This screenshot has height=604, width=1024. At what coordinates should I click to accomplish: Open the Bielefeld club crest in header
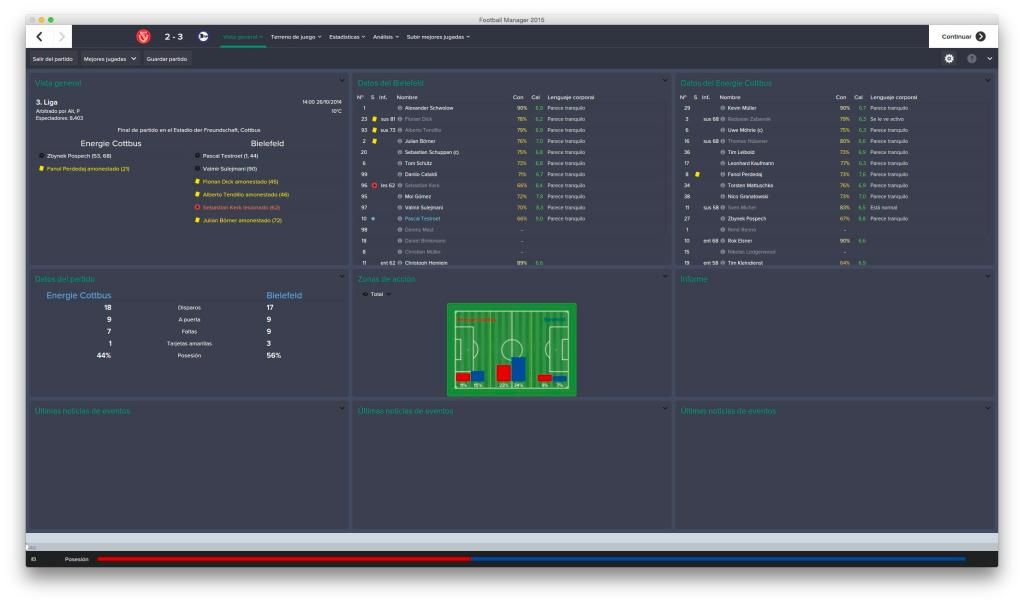(x=204, y=37)
